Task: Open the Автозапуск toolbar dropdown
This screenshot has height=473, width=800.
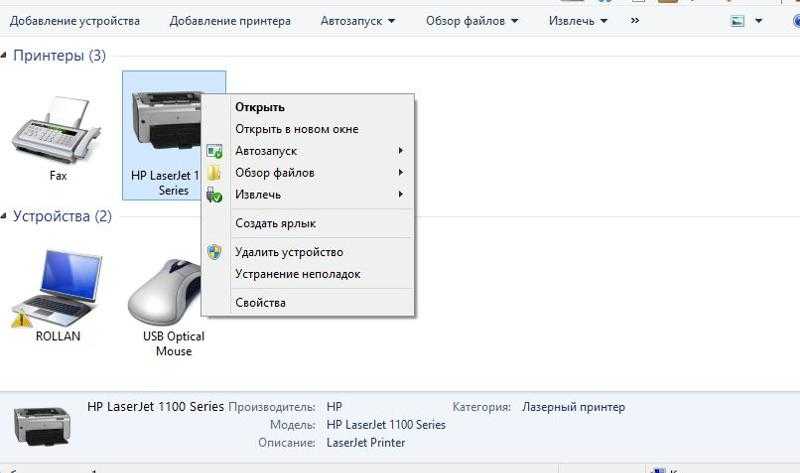Action: pos(358,21)
